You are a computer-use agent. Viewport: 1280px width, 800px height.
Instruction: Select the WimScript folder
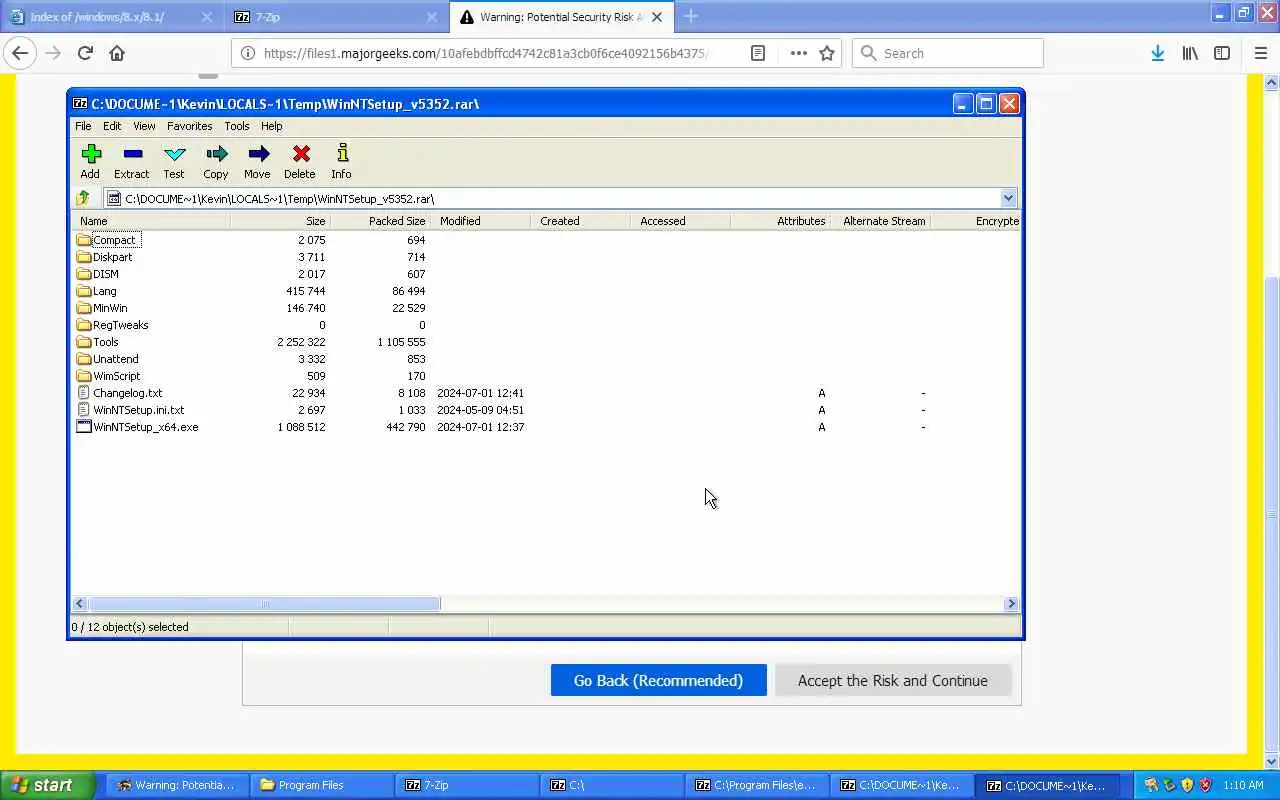pos(109,376)
